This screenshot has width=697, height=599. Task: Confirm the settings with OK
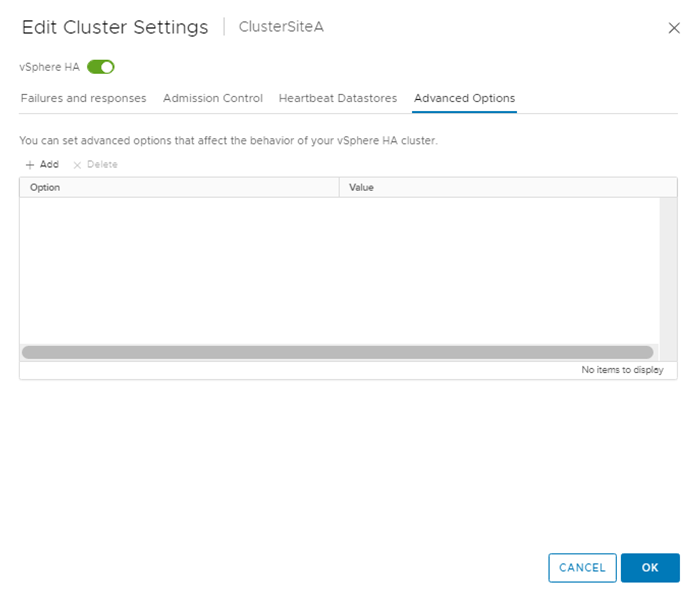(650, 567)
